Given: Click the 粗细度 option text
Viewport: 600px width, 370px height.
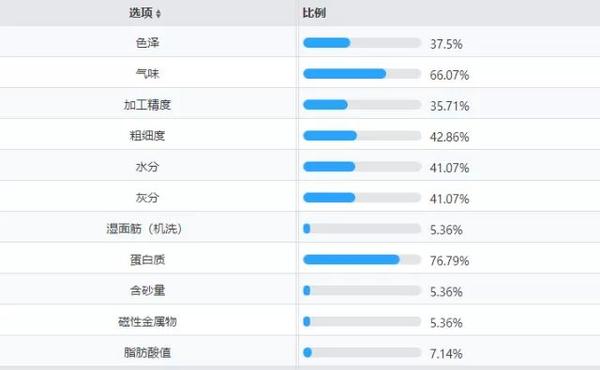Looking at the screenshot, I should [x=147, y=136].
